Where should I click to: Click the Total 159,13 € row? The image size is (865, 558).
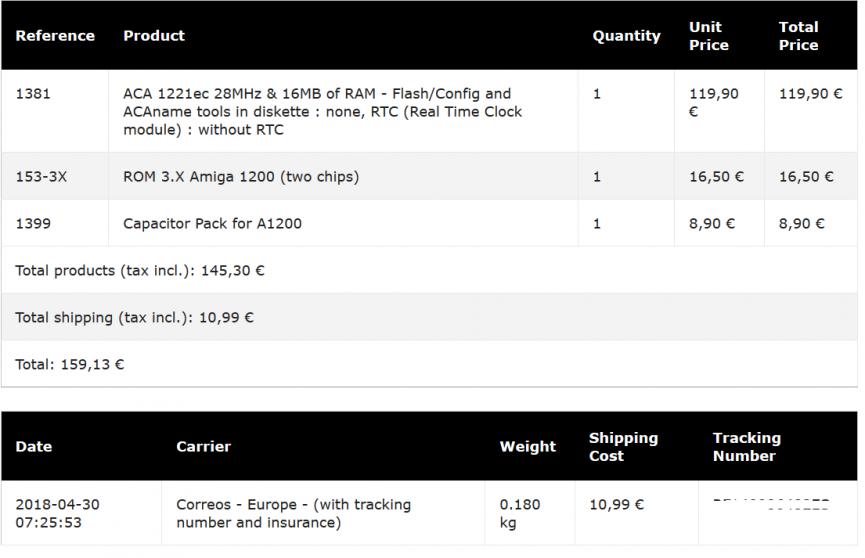click(70, 365)
